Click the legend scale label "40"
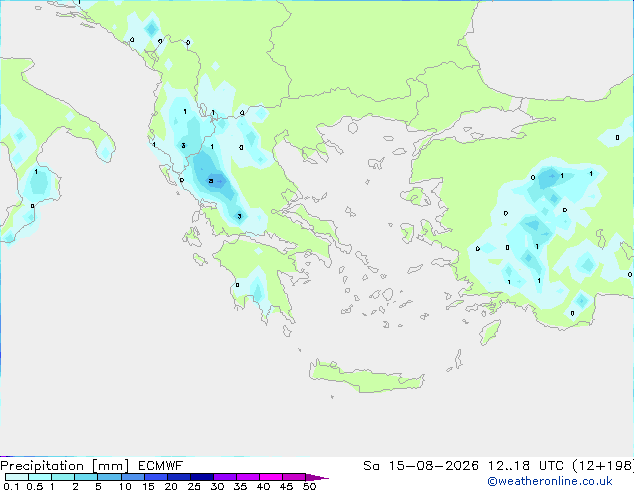The width and height of the screenshot is (634, 490). [263, 486]
